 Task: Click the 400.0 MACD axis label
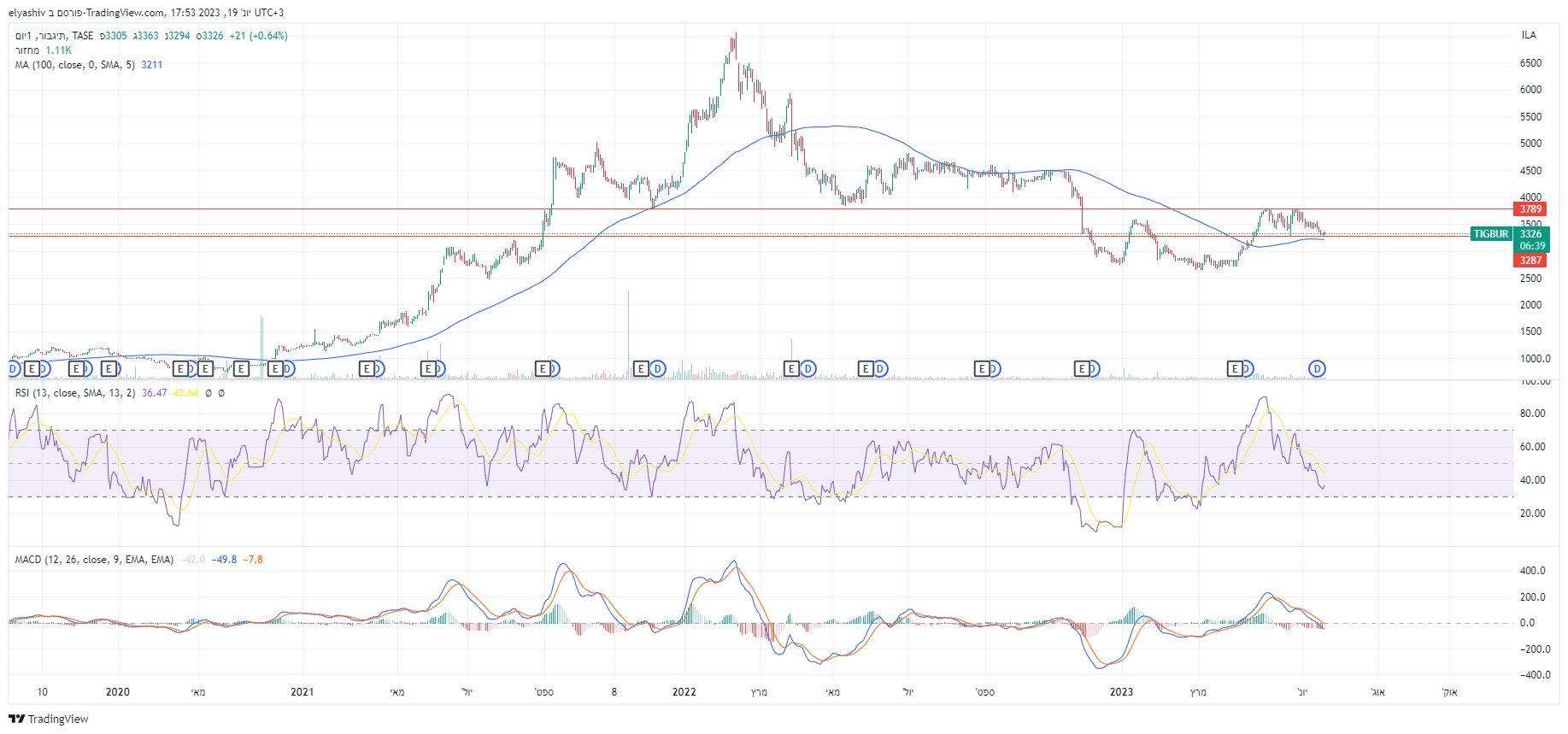(x=1533, y=571)
